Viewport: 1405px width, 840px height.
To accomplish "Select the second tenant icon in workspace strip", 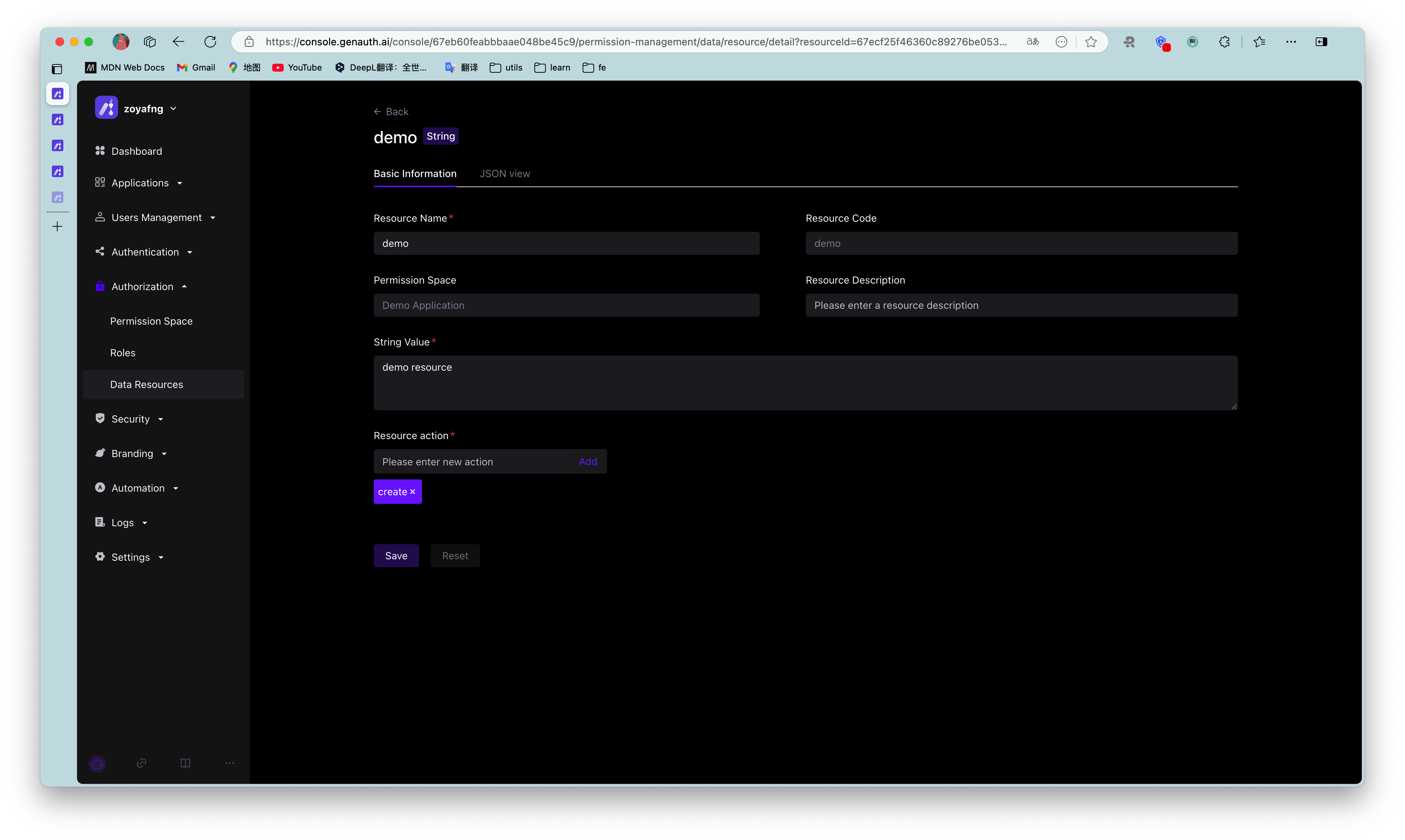I will pos(57,119).
